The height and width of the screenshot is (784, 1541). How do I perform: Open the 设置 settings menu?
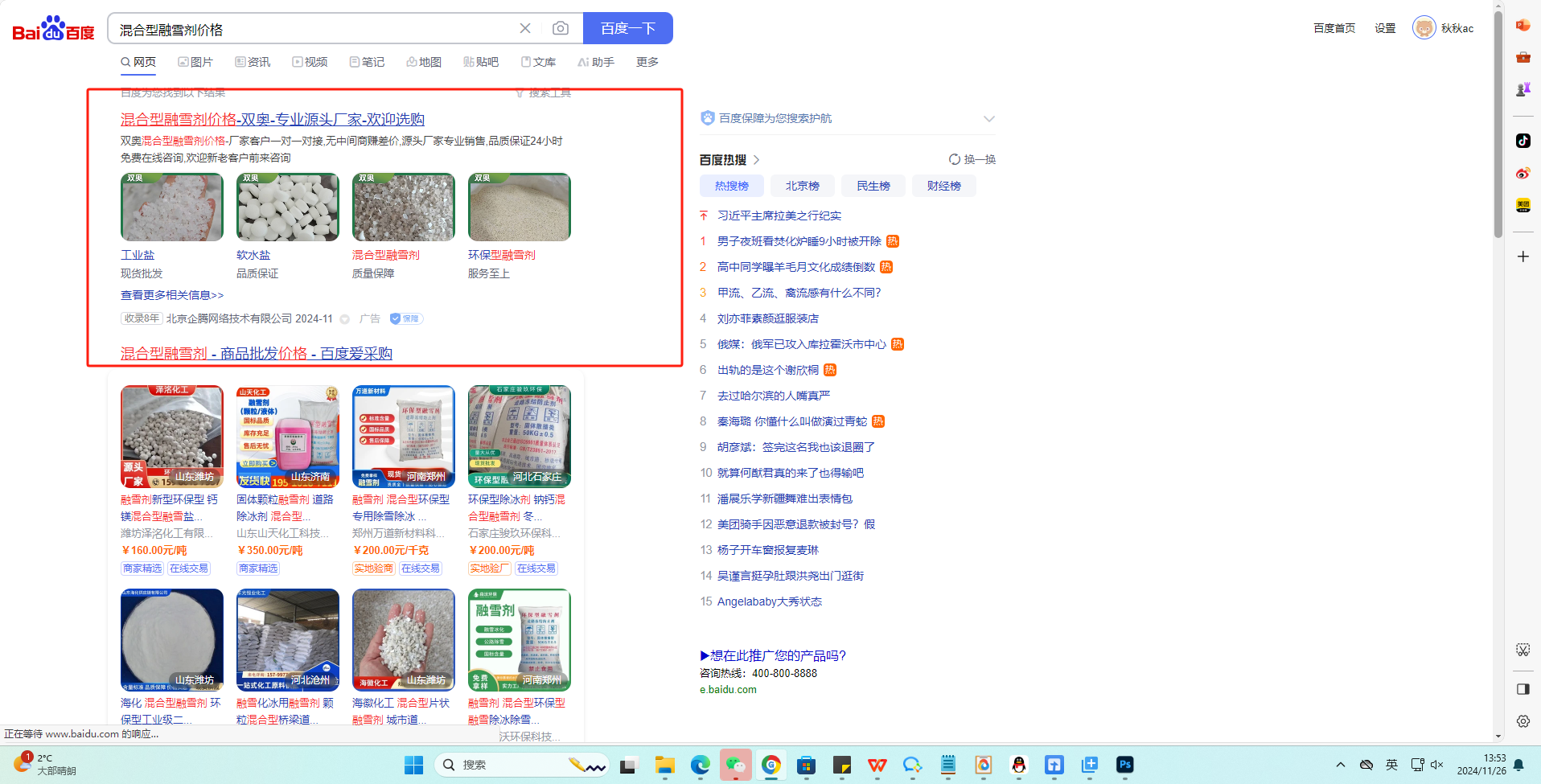[x=1385, y=28]
